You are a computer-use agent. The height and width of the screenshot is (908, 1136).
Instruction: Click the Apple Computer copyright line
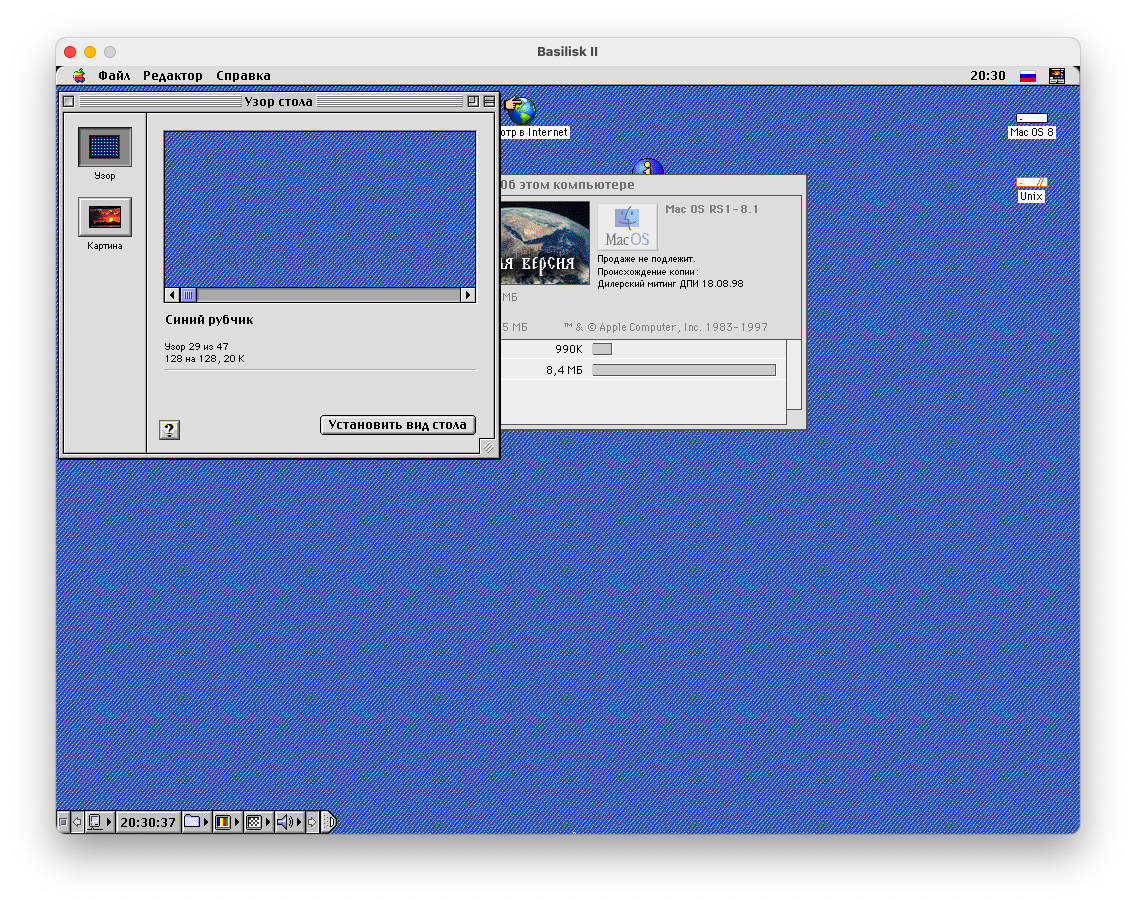pos(665,328)
